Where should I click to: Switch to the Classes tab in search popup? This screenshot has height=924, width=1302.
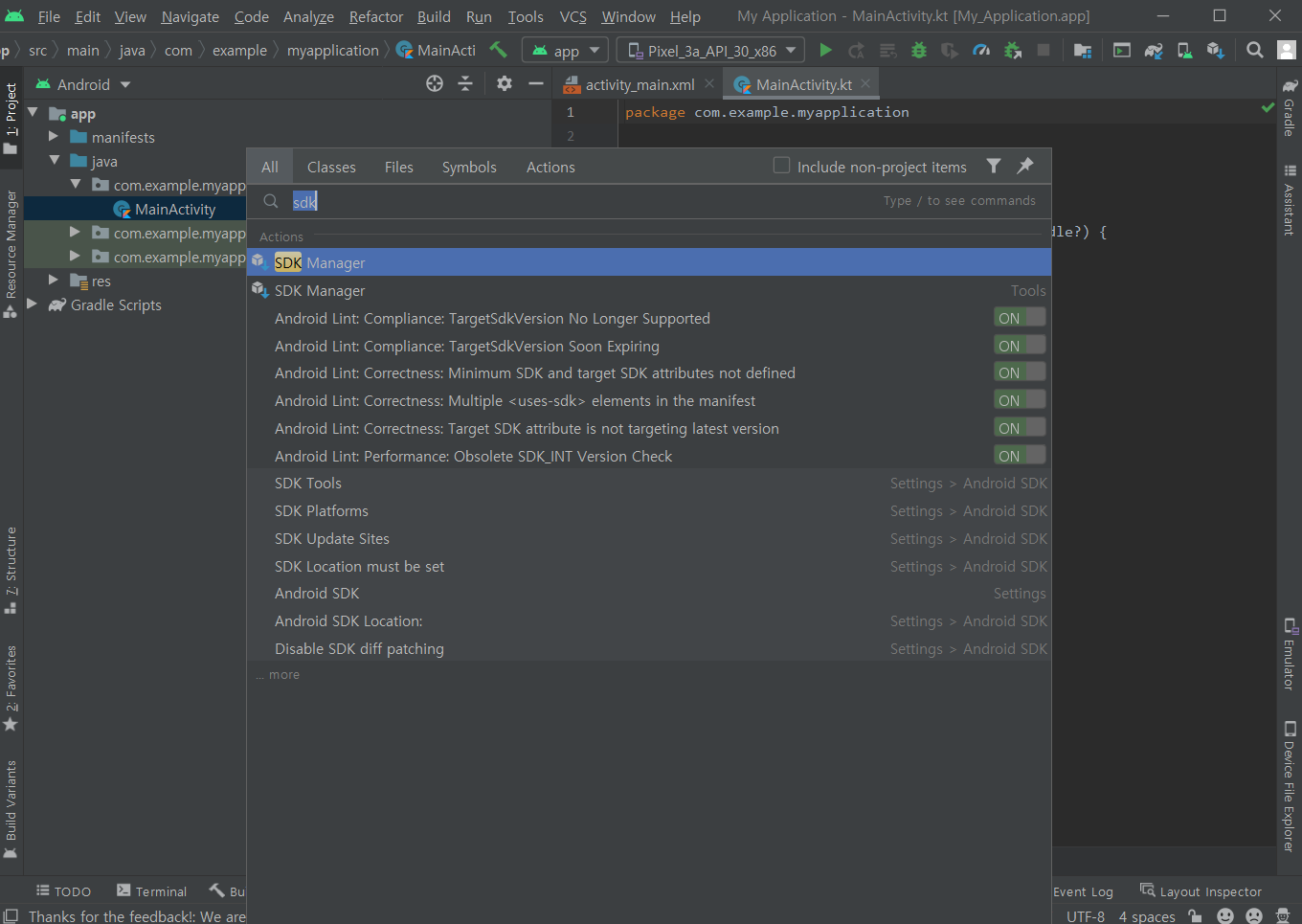331,167
